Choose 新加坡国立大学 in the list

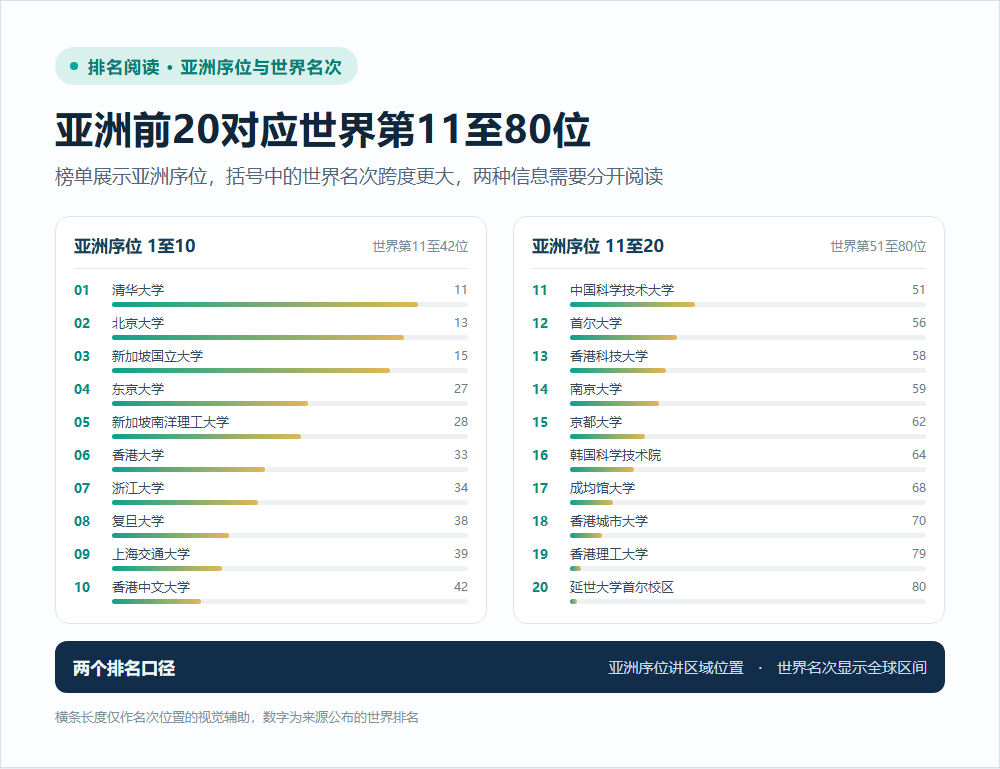[x=271, y=362]
